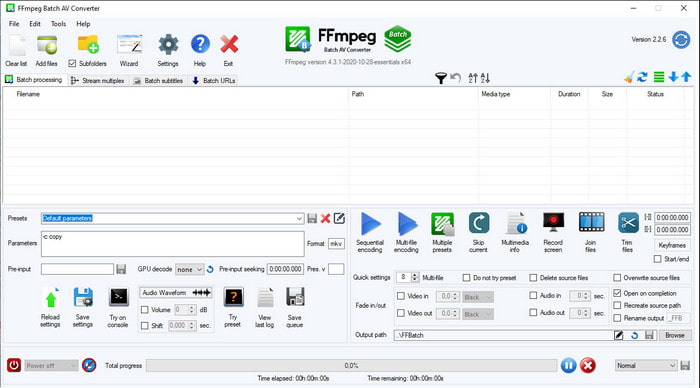This screenshot has height=388, width=700.
Task: Sort the list descending
Action: (485, 78)
